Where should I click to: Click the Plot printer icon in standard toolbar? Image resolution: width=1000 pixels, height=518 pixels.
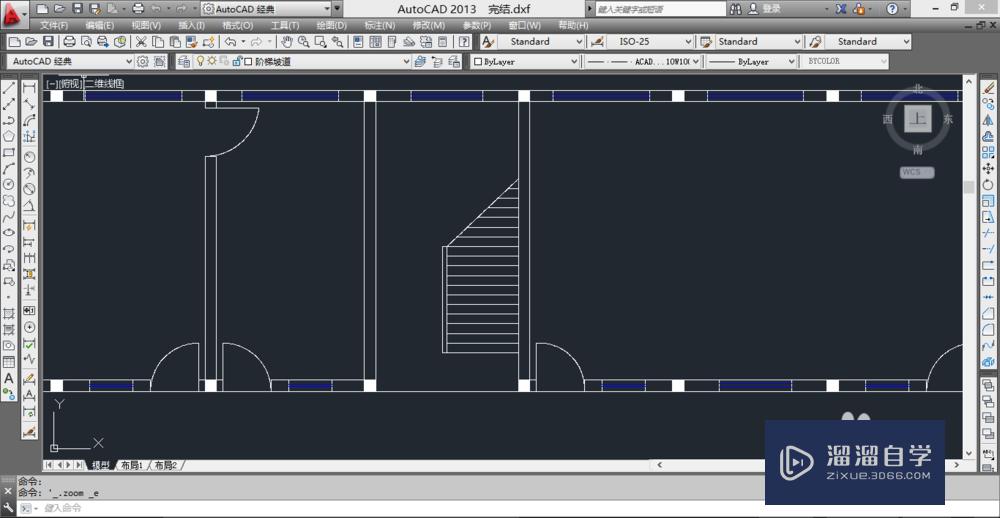coord(70,41)
